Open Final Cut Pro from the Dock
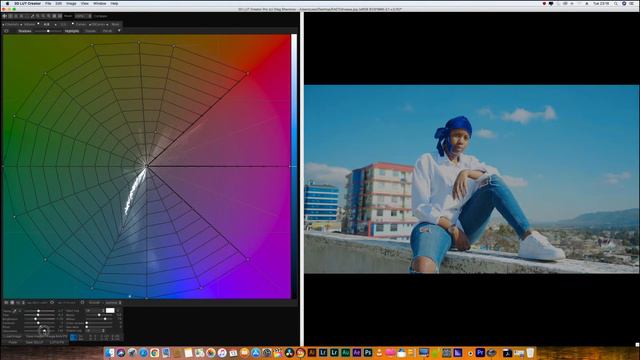This screenshot has width=640, height=360. 278,353
